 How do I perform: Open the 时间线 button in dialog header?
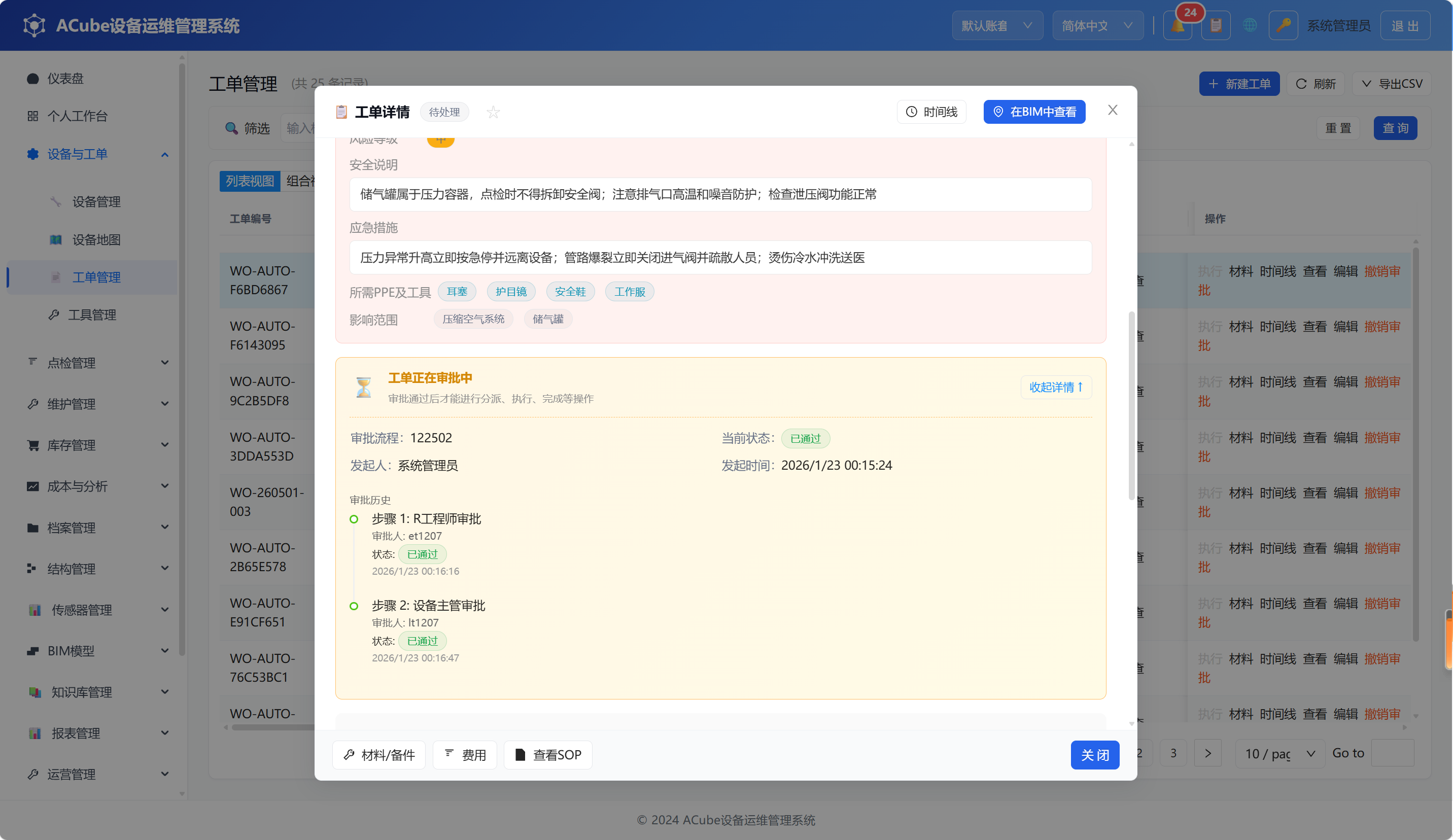point(931,112)
